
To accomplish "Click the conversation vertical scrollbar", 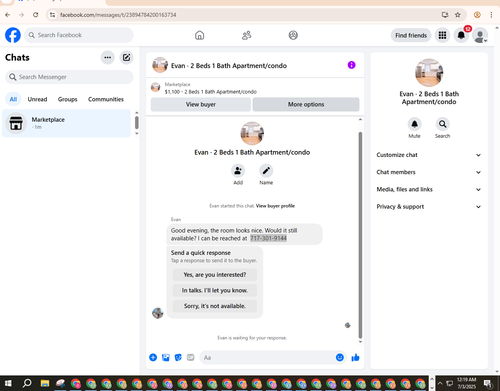I will pos(360,235).
